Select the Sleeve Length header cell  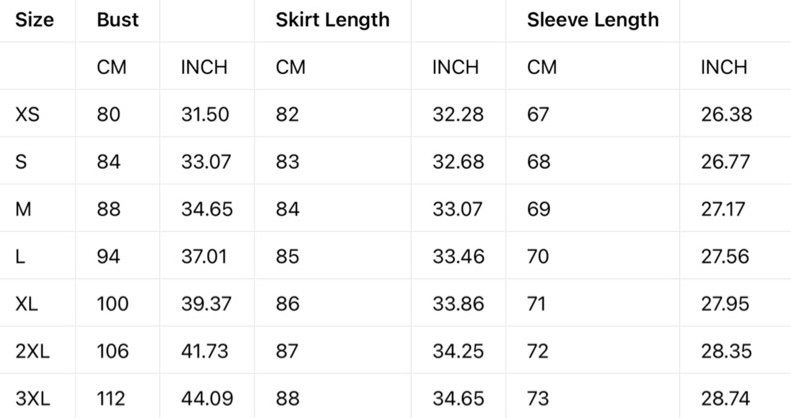coord(592,20)
